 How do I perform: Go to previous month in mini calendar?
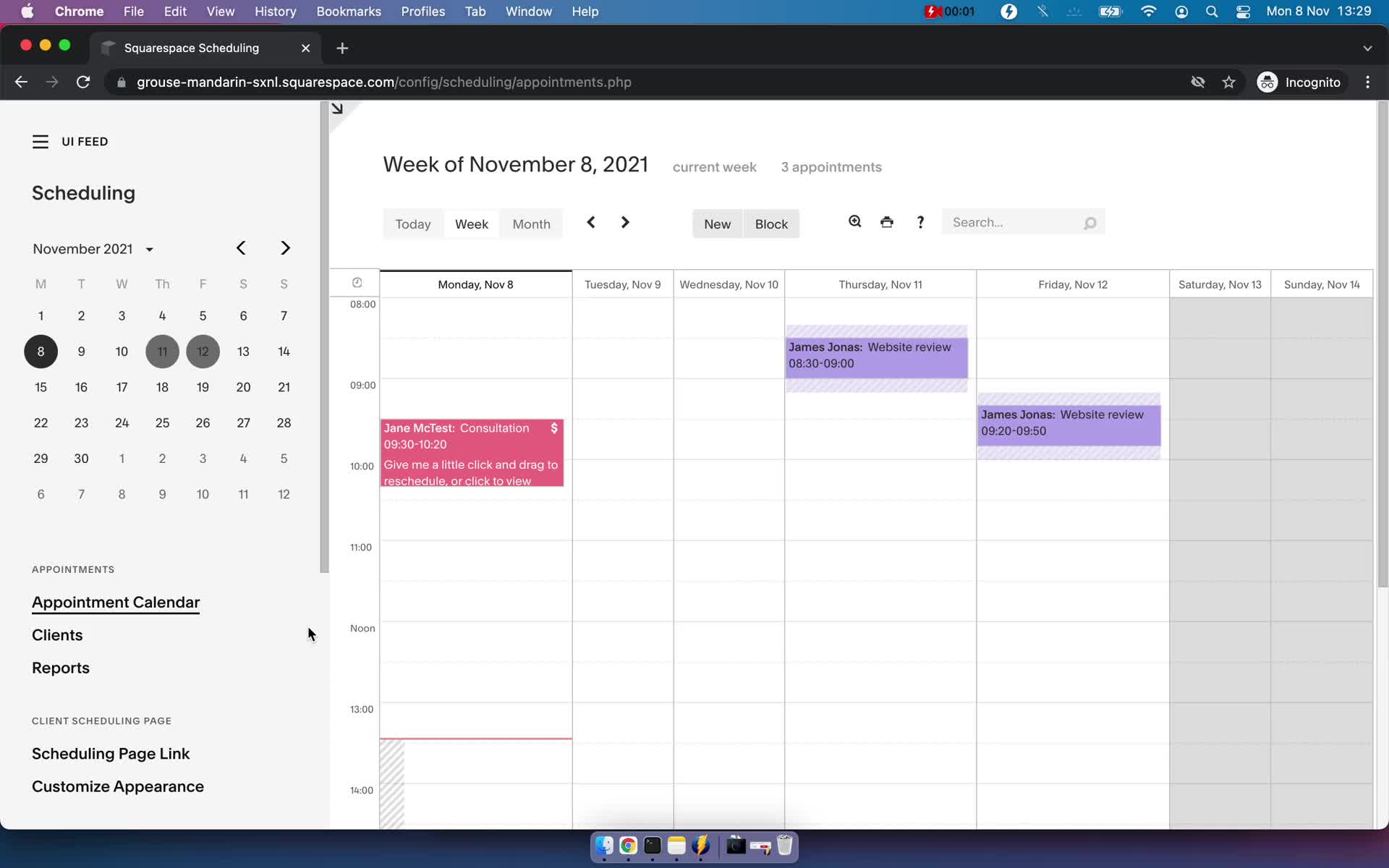(x=241, y=248)
